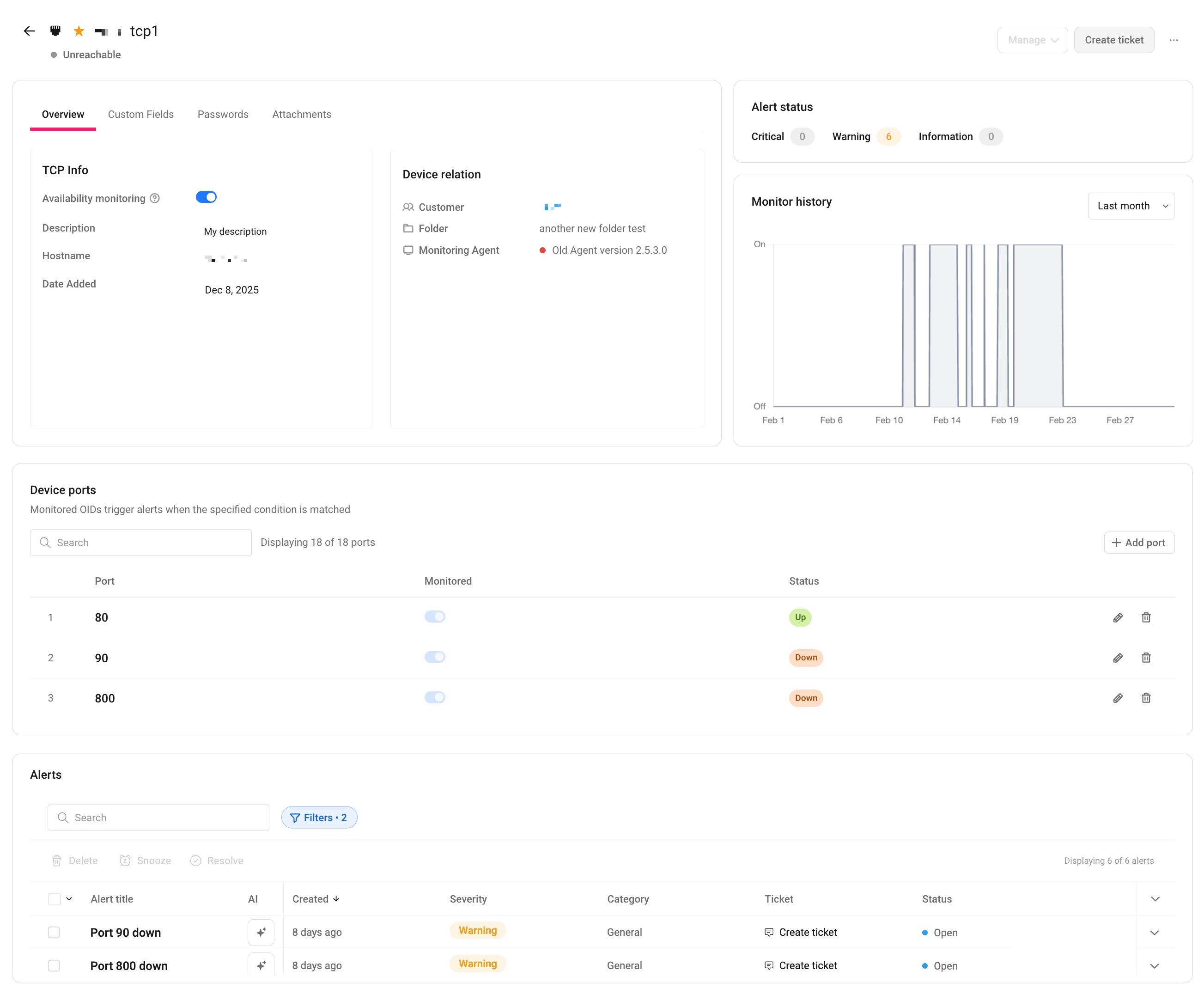Expand the Port 90 down alert row

pyautogui.click(x=1155, y=933)
